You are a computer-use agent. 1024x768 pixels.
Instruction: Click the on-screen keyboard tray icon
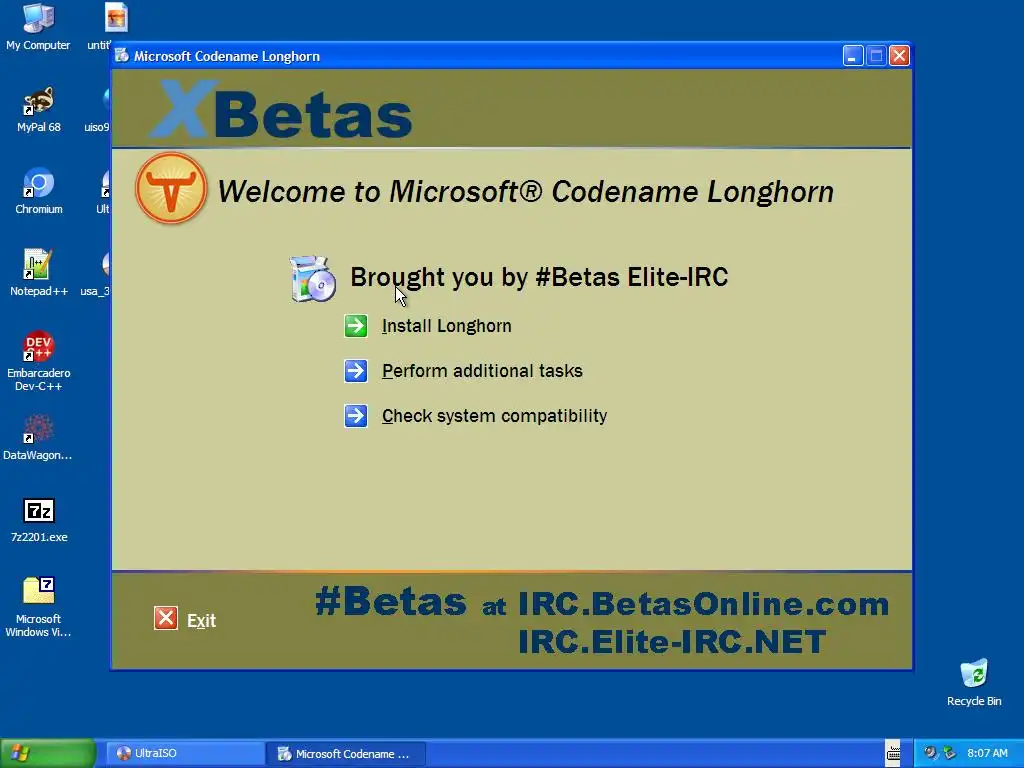pos(893,754)
